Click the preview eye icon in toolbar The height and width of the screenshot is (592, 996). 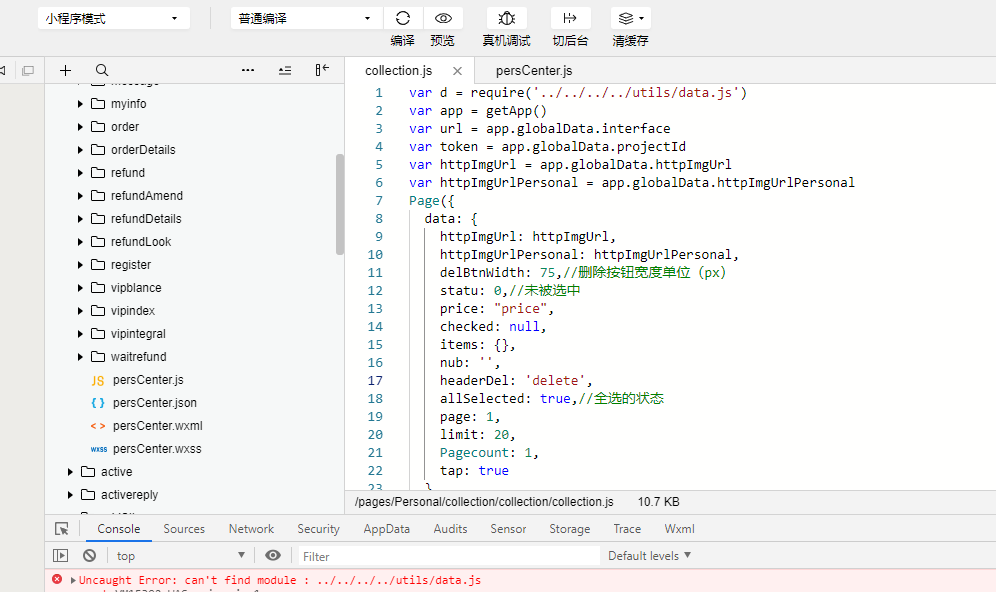(x=443, y=18)
